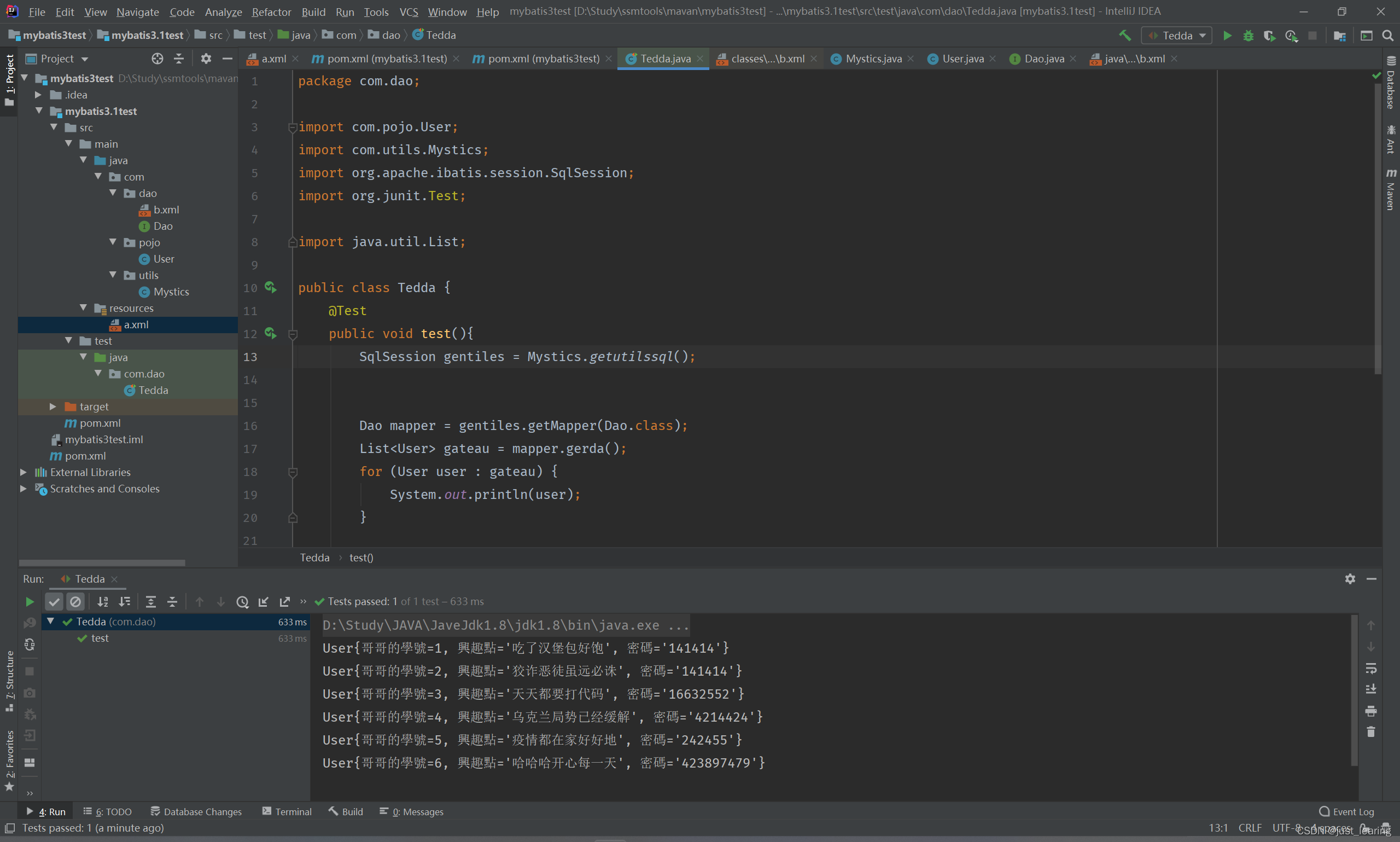The image size is (1400, 842).
Task: Open the VCS menu
Action: point(409,11)
